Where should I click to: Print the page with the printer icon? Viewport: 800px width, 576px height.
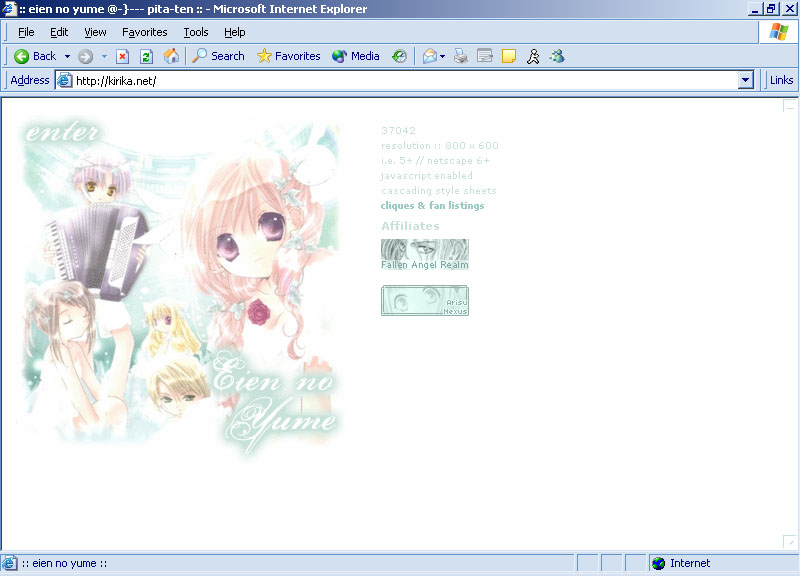pos(460,56)
